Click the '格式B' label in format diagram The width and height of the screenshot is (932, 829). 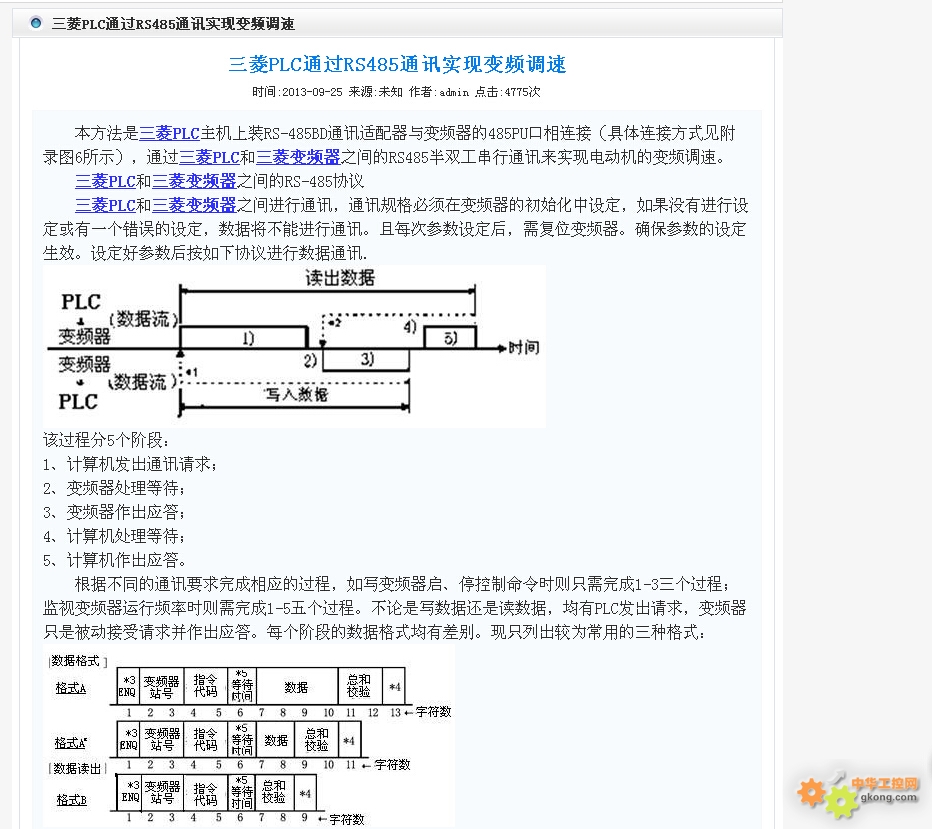click(71, 800)
